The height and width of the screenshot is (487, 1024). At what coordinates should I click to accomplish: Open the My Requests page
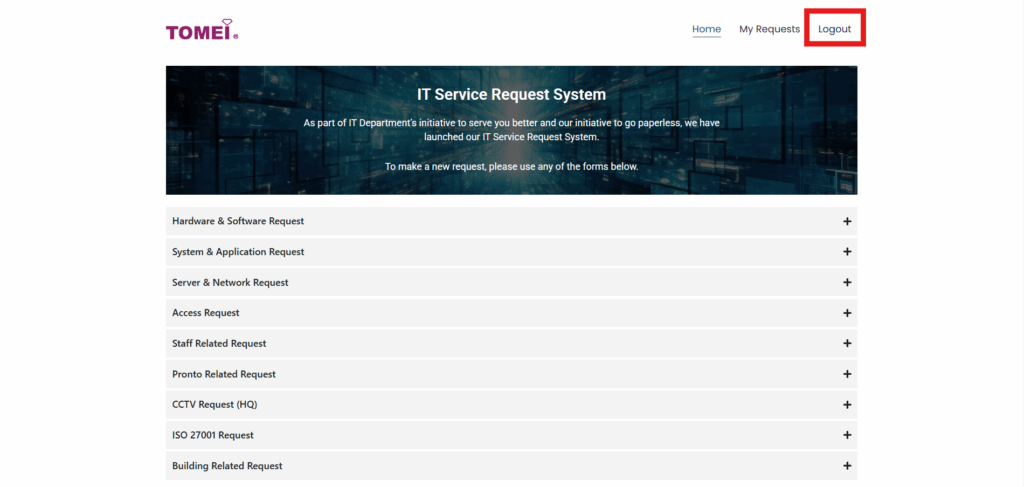click(769, 29)
